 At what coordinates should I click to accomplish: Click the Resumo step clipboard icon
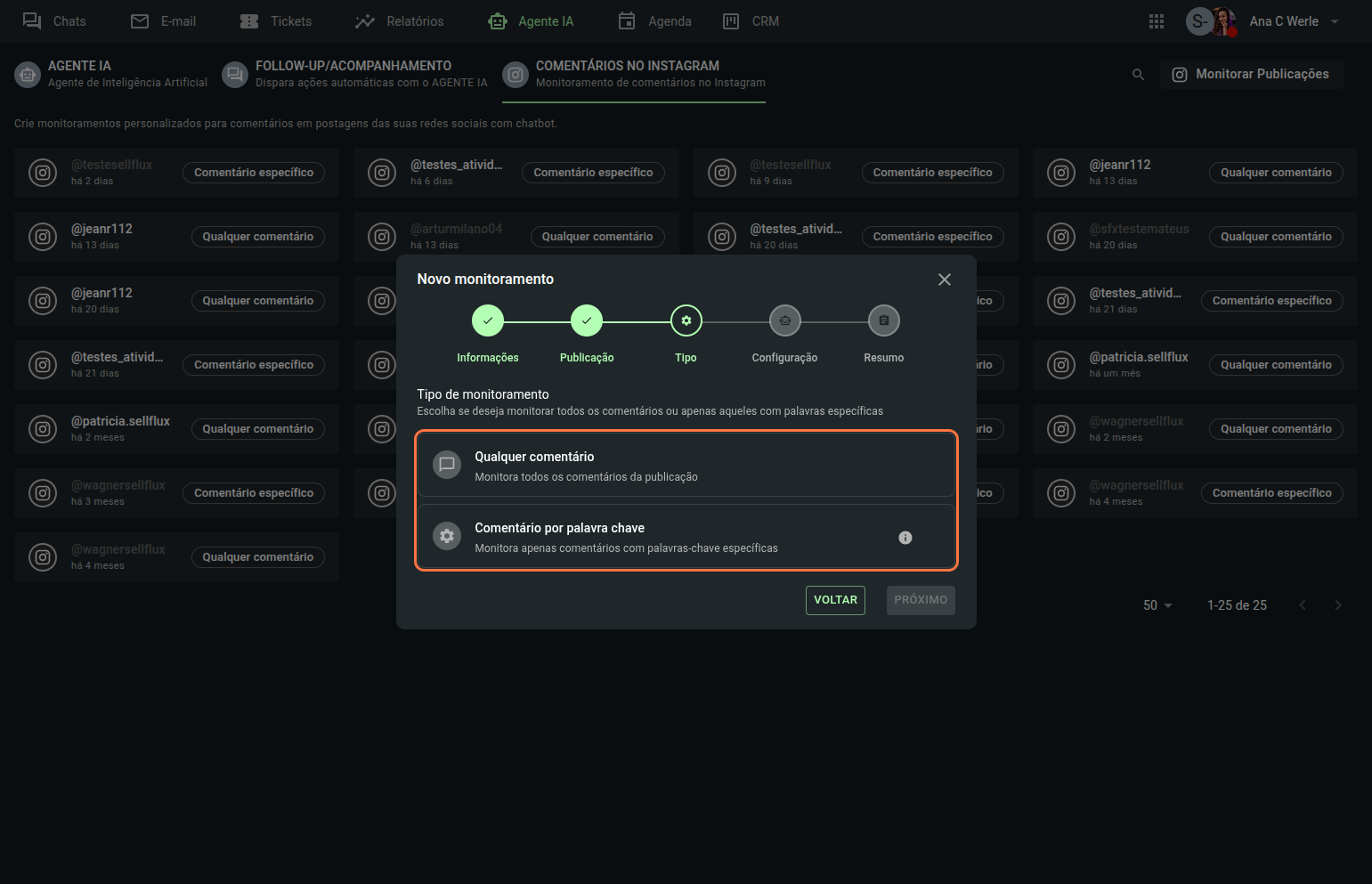pos(883,320)
